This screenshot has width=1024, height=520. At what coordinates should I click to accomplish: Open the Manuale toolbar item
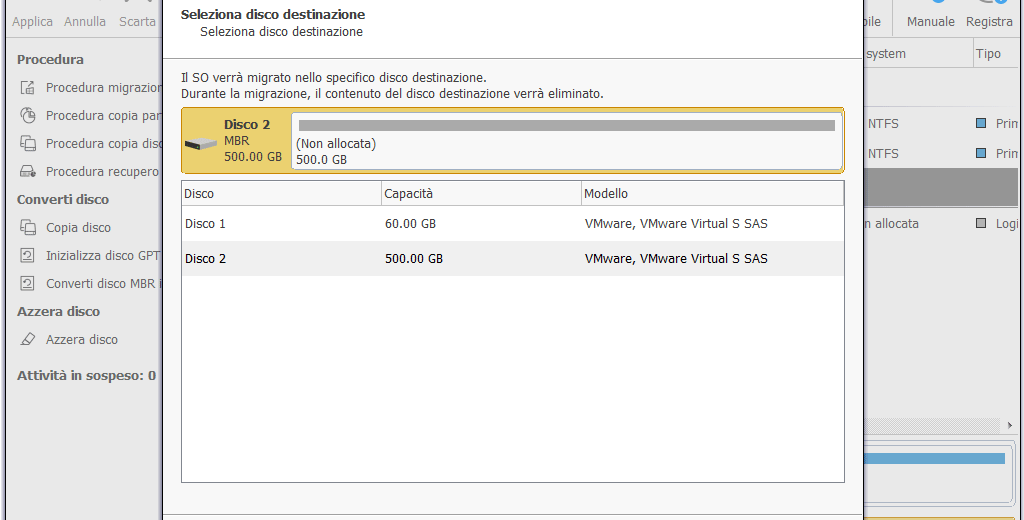pyautogui.click(x=931, y=22)
